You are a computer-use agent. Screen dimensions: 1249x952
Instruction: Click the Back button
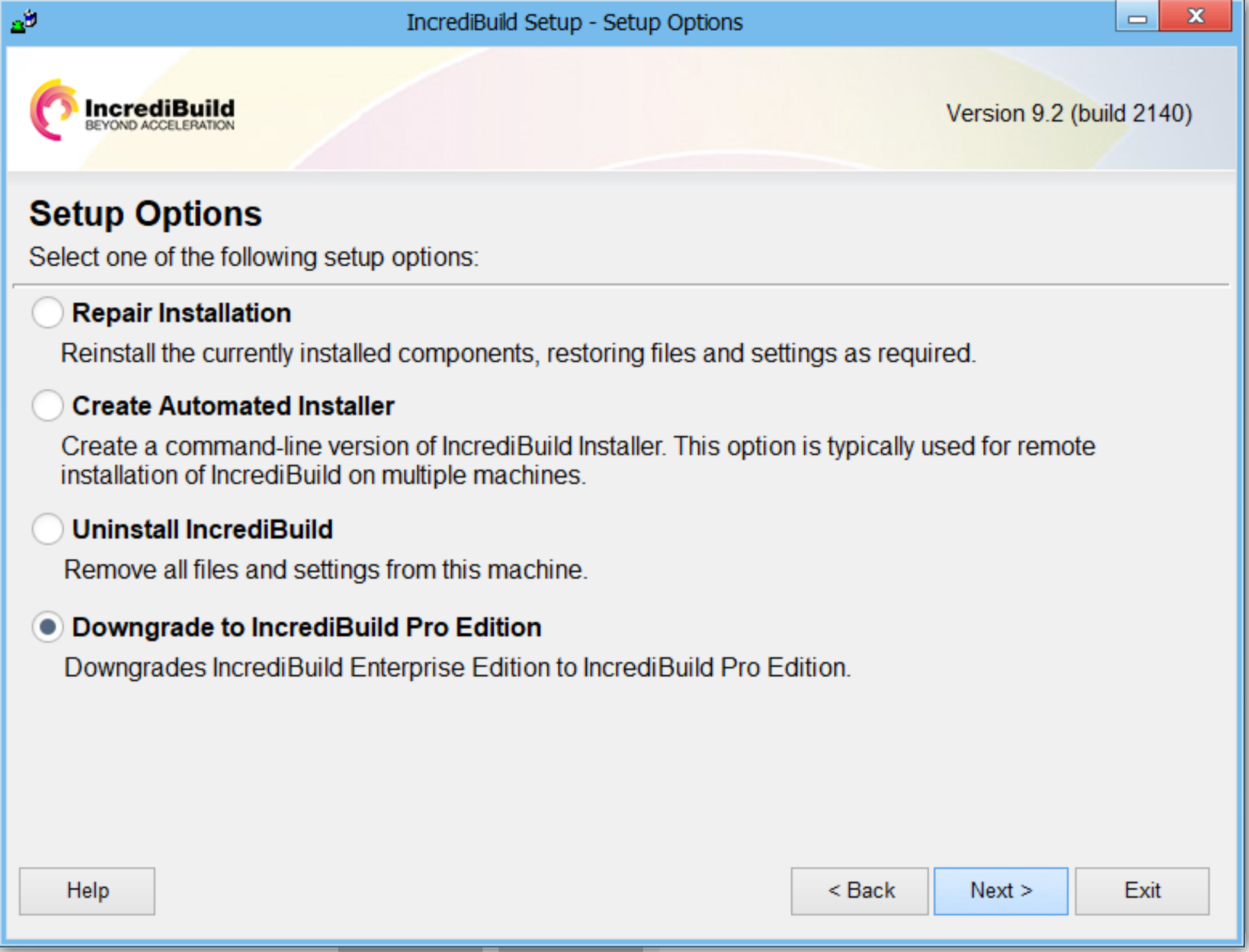(x=859, y=890)
